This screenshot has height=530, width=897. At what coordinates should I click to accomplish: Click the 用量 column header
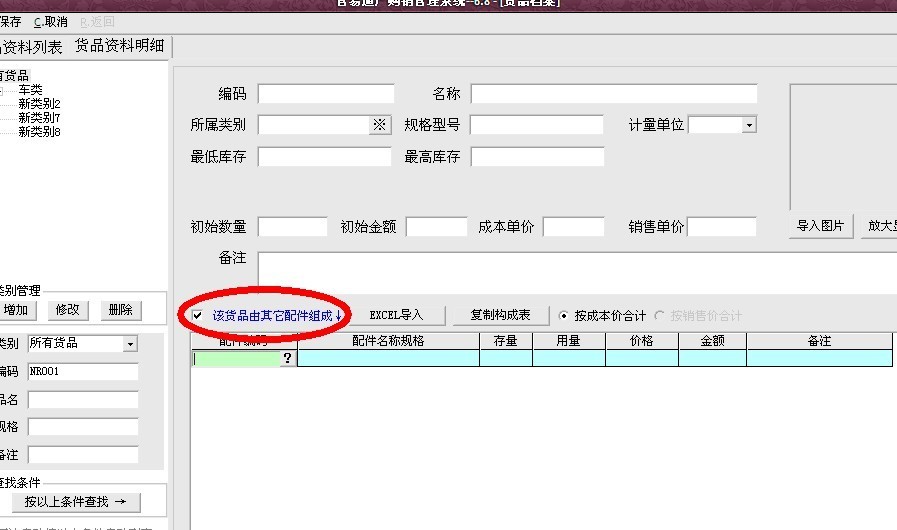(x=569, y=341)
